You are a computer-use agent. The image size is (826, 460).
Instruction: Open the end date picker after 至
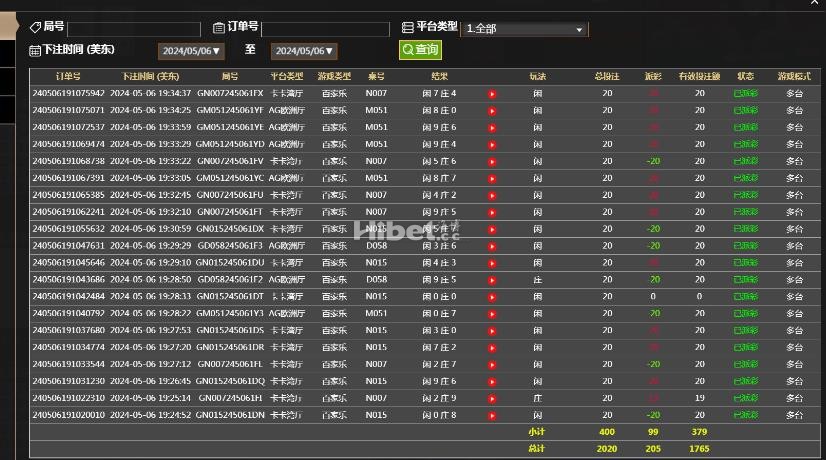(x=304, y=51)
